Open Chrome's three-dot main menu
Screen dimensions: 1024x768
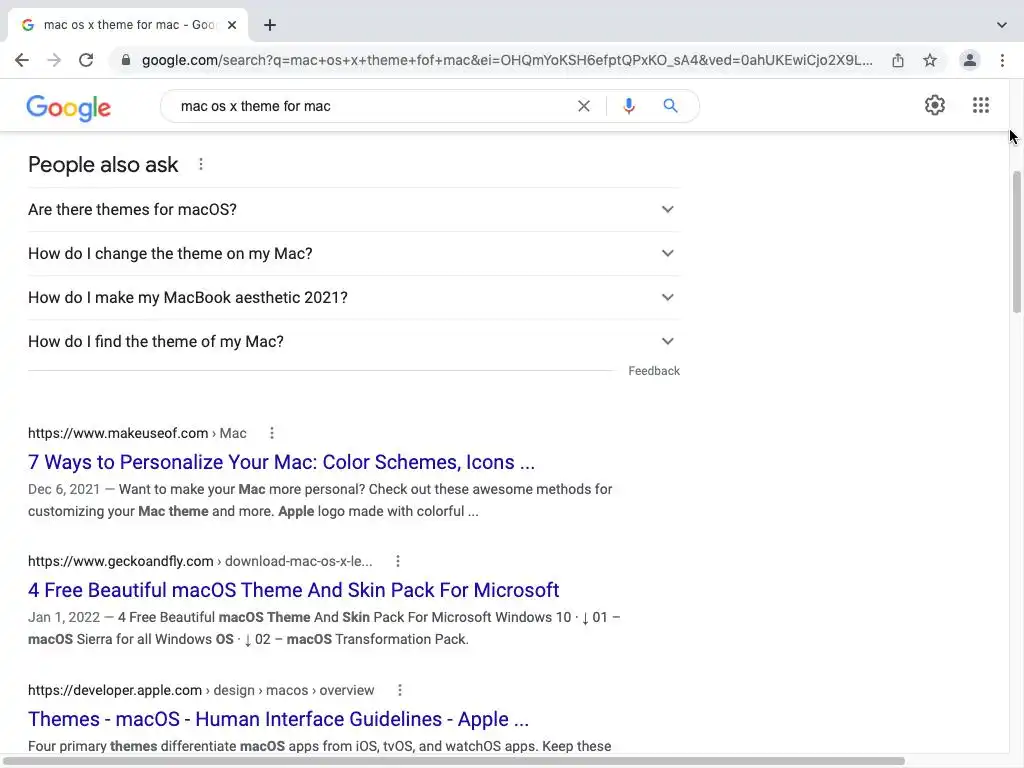click(x=1002, y=60)
